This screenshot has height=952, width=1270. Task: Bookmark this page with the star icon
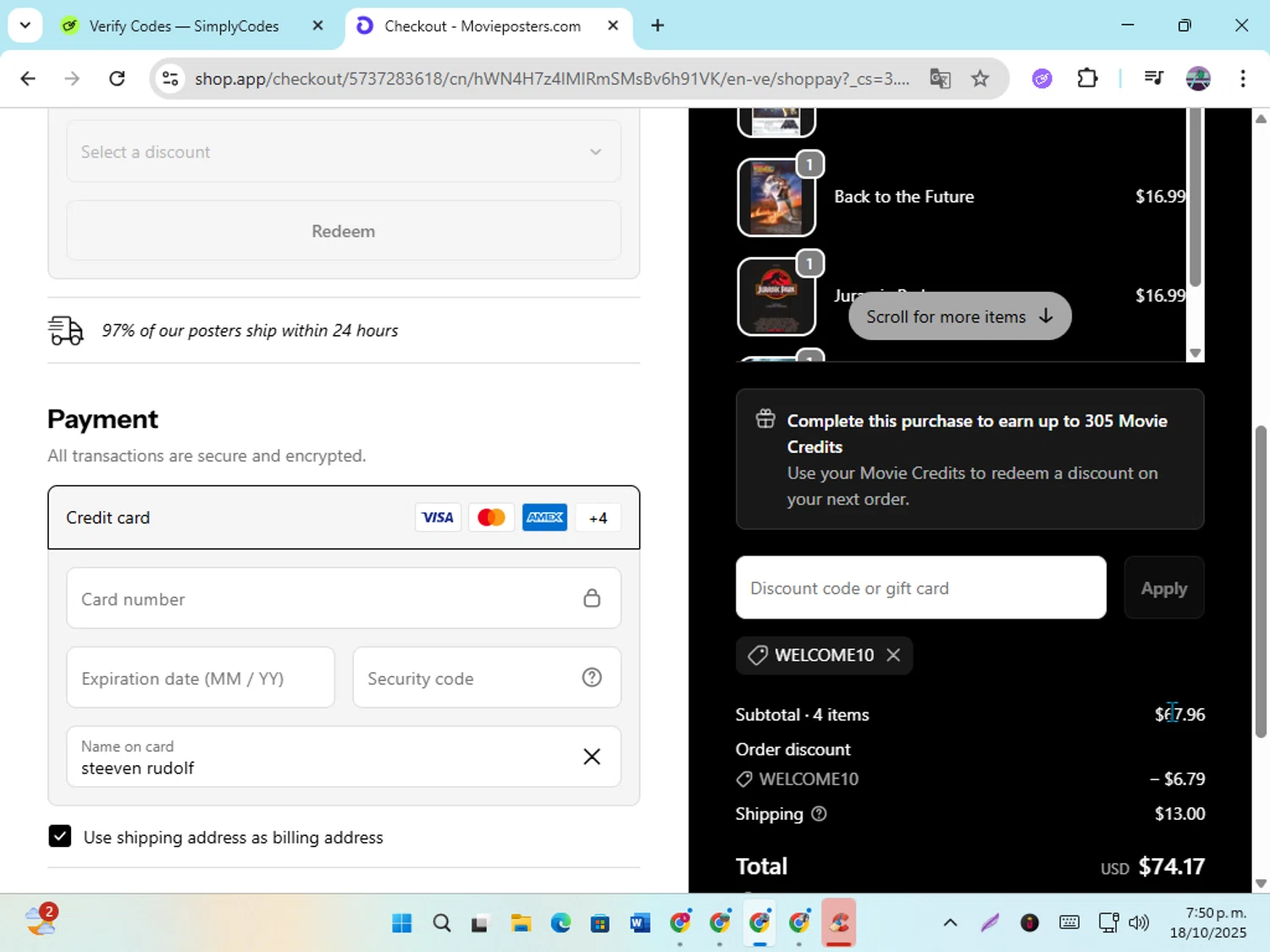[x=980, y=79]
